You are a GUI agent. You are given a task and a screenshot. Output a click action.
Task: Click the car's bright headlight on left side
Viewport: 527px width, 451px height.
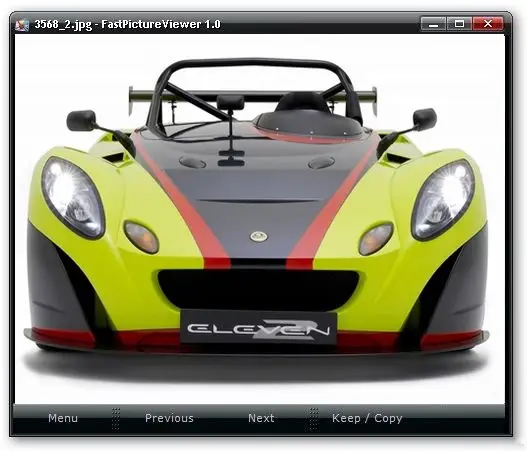click(73, 198)
